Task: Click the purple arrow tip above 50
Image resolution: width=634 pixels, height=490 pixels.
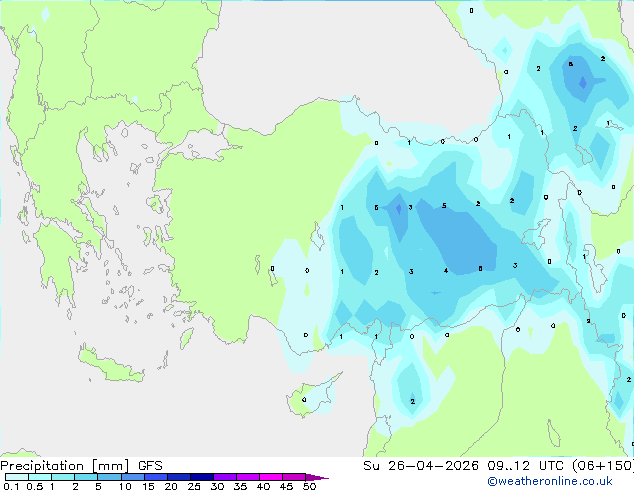Action: coord(317,477)
